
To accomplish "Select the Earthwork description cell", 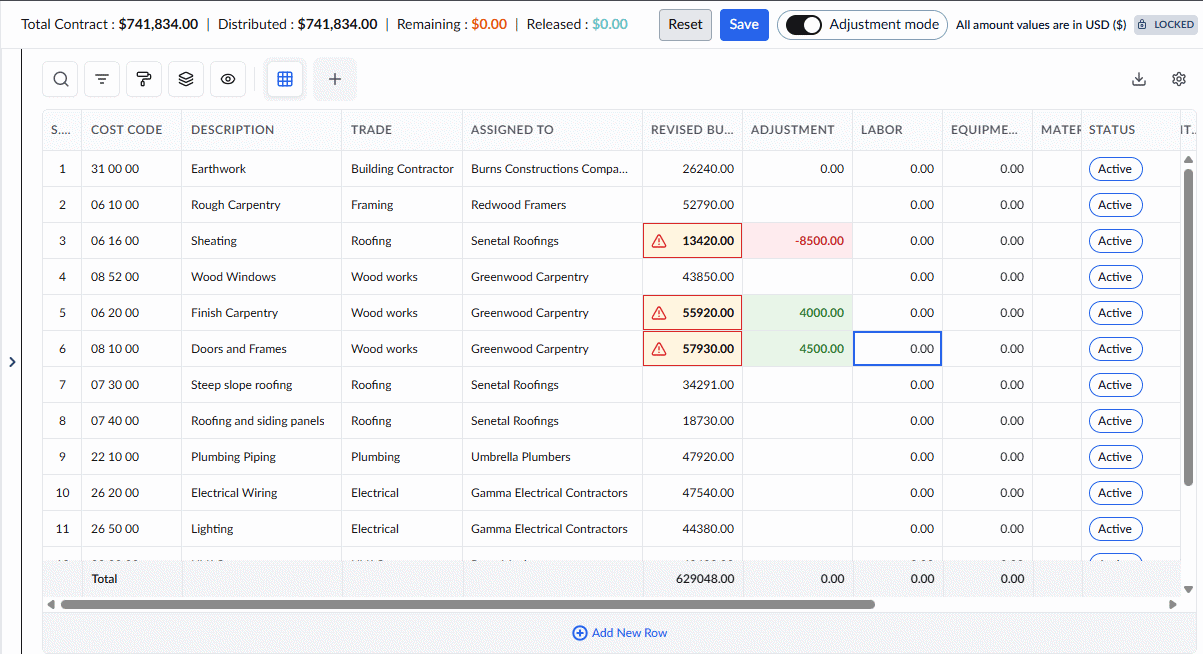I will coord(262,169).
